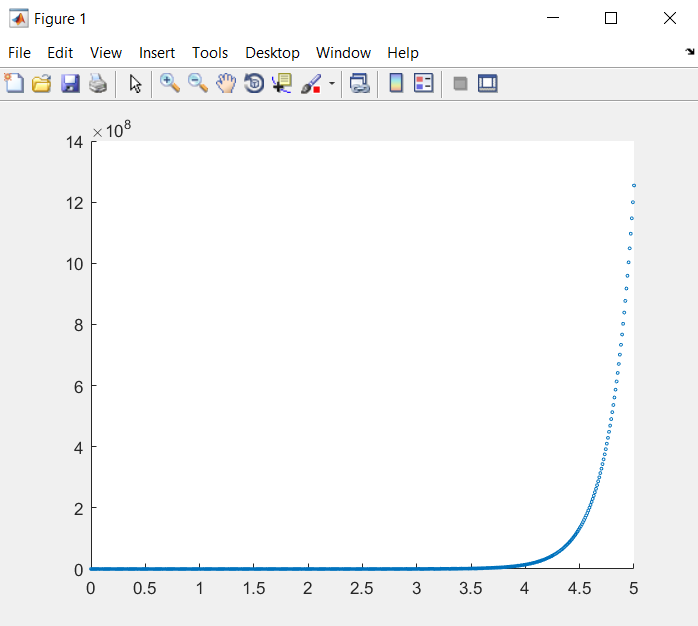Click the Link Plot icon
The width and height of the screenshot is (698, 626).
click(x=360, y=83)
